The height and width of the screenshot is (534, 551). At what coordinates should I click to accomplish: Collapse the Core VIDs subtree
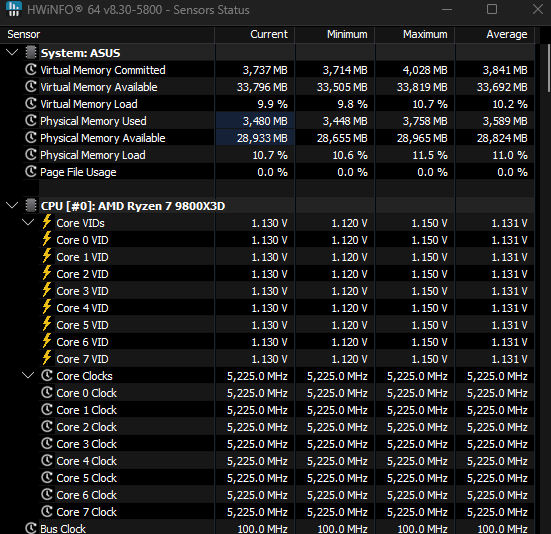tap(28, 222)
